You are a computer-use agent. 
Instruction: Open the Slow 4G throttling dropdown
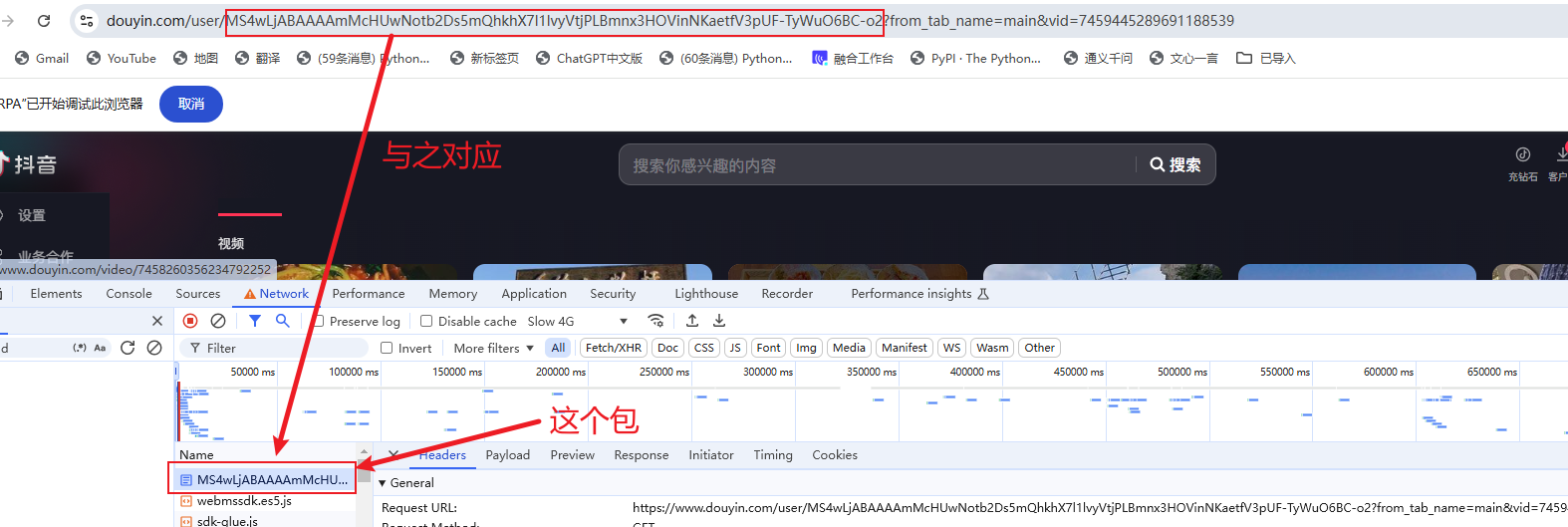point(578,322)
